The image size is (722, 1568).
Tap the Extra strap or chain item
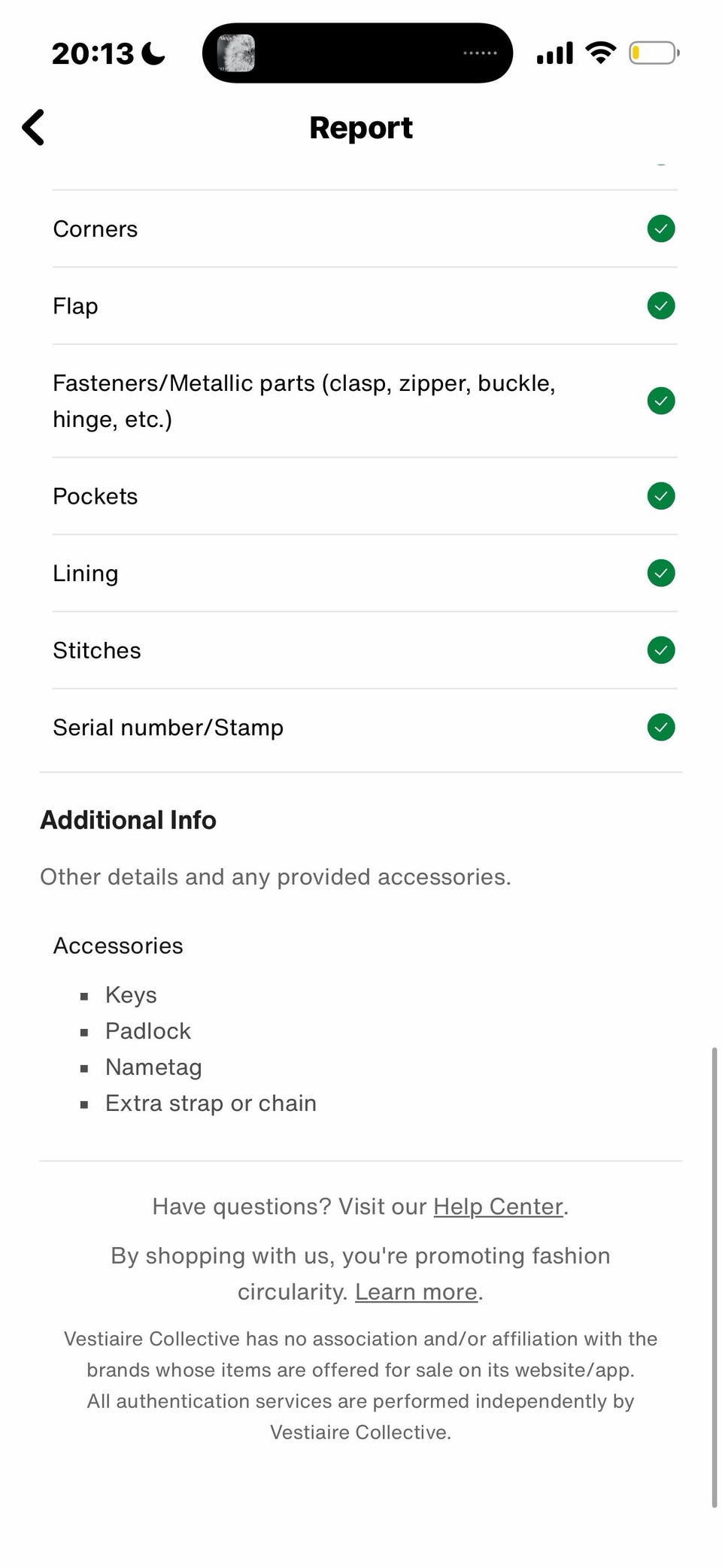click(211, 1103)
